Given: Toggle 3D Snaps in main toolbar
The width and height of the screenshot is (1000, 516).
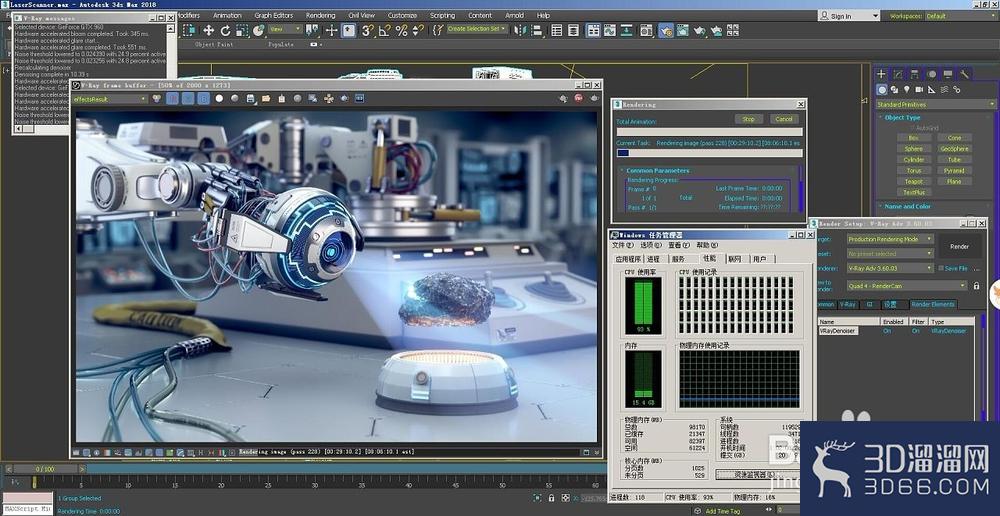Looking at the screenshot, I should [367, 30].
